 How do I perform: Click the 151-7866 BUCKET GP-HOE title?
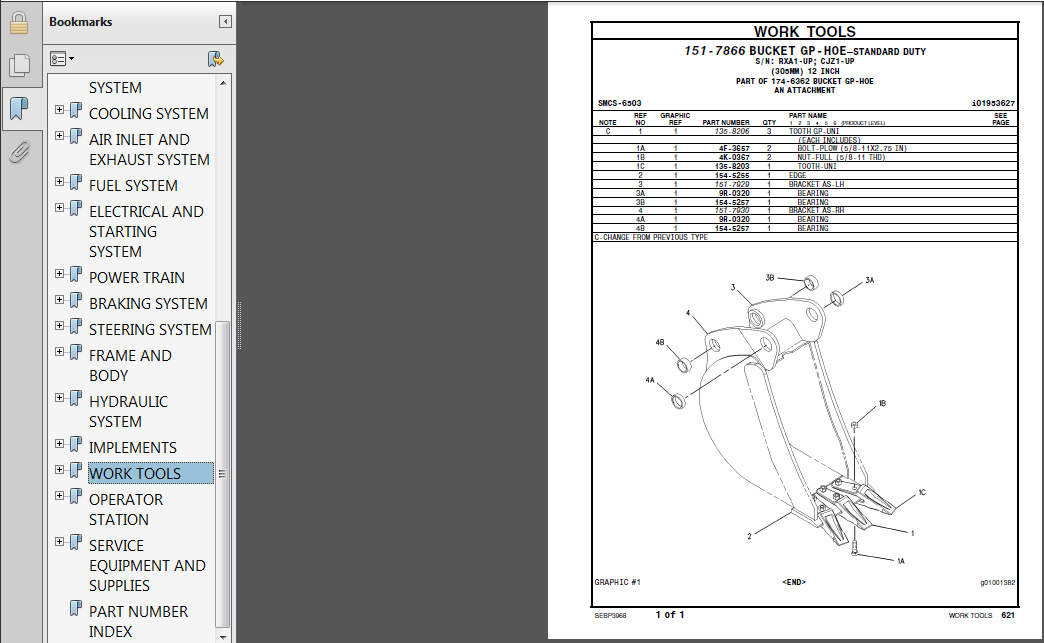804,51
